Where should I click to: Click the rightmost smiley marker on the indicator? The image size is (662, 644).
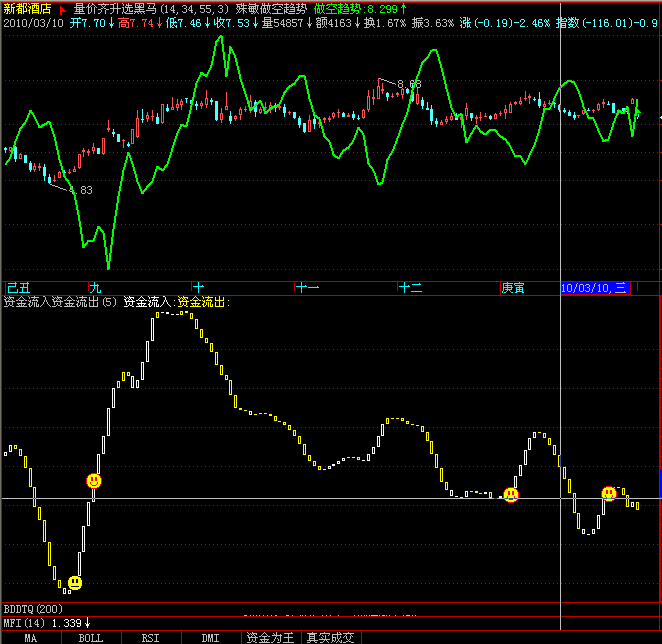[608, 493]
